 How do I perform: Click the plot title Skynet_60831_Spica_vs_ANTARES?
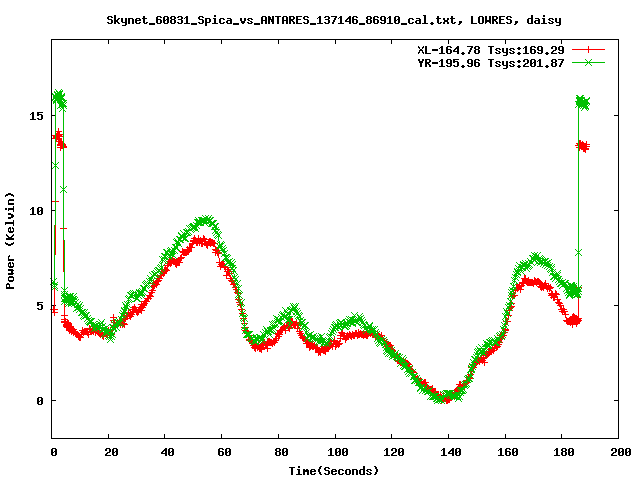333,20
